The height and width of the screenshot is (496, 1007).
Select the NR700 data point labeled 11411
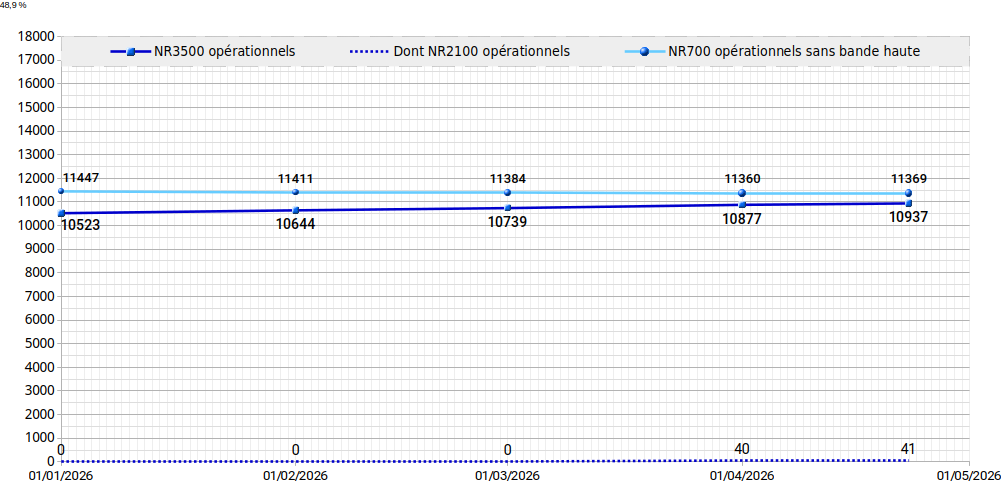(295, 192)
